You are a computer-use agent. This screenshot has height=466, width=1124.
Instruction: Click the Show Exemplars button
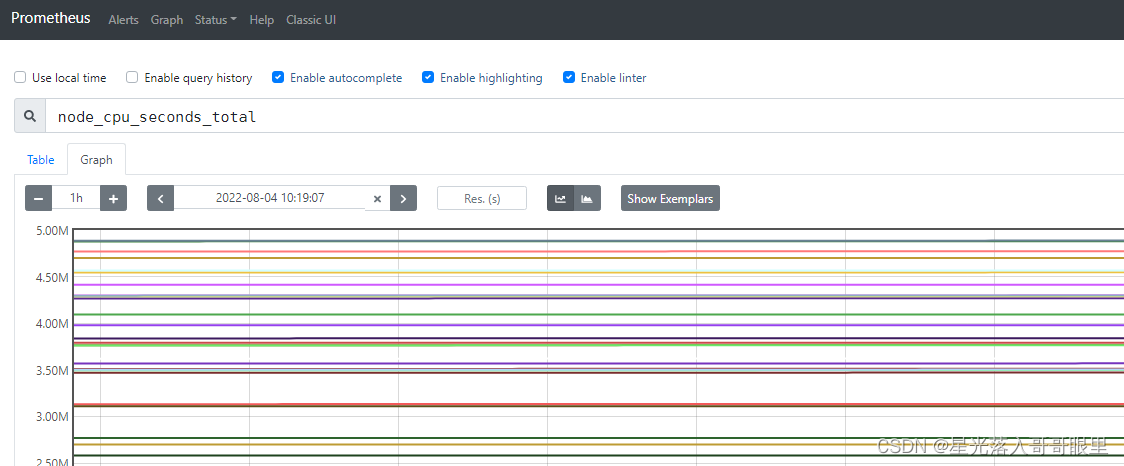(670, 198)
